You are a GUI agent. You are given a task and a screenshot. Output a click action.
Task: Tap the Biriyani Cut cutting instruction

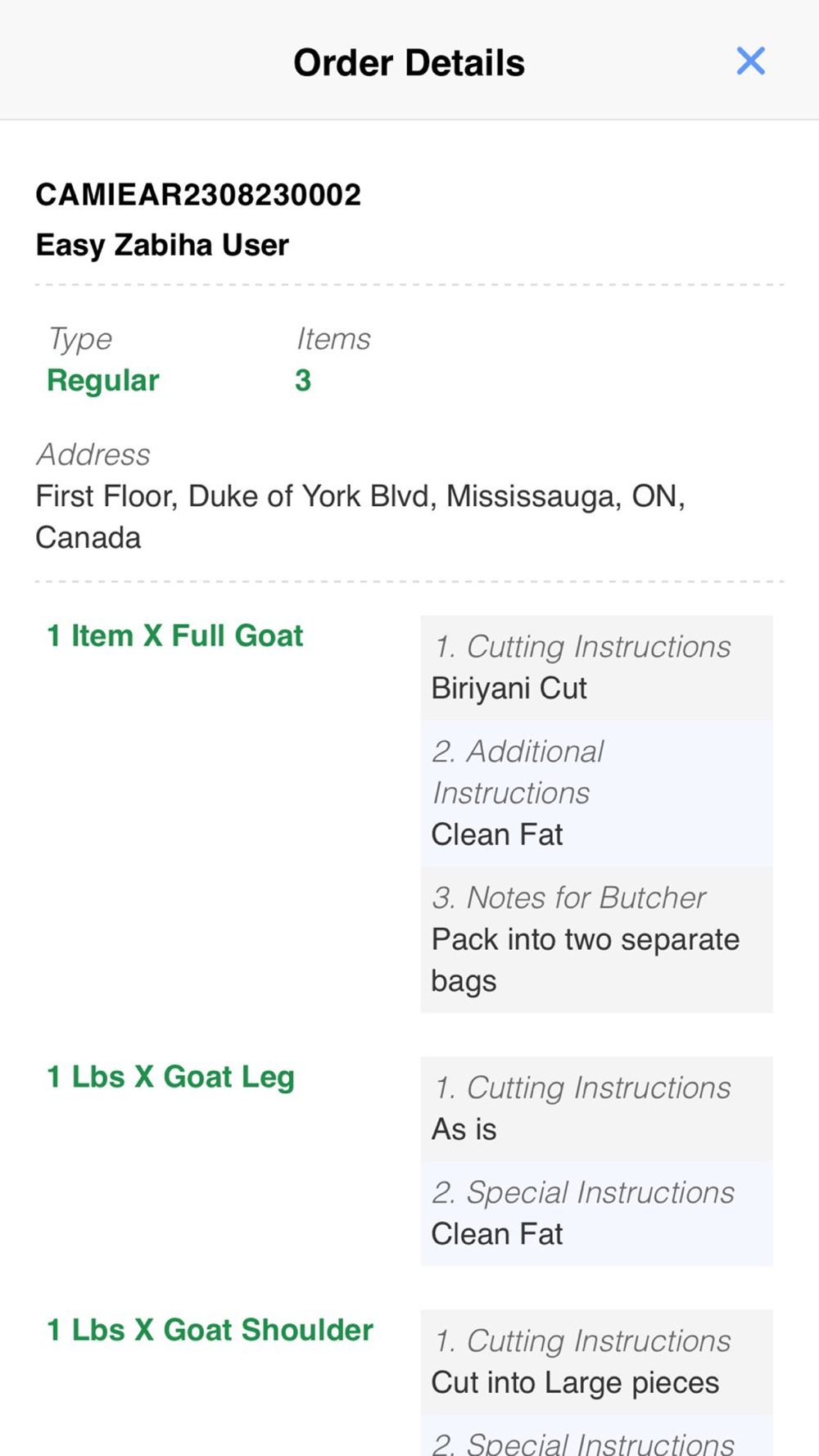point(509,689)
